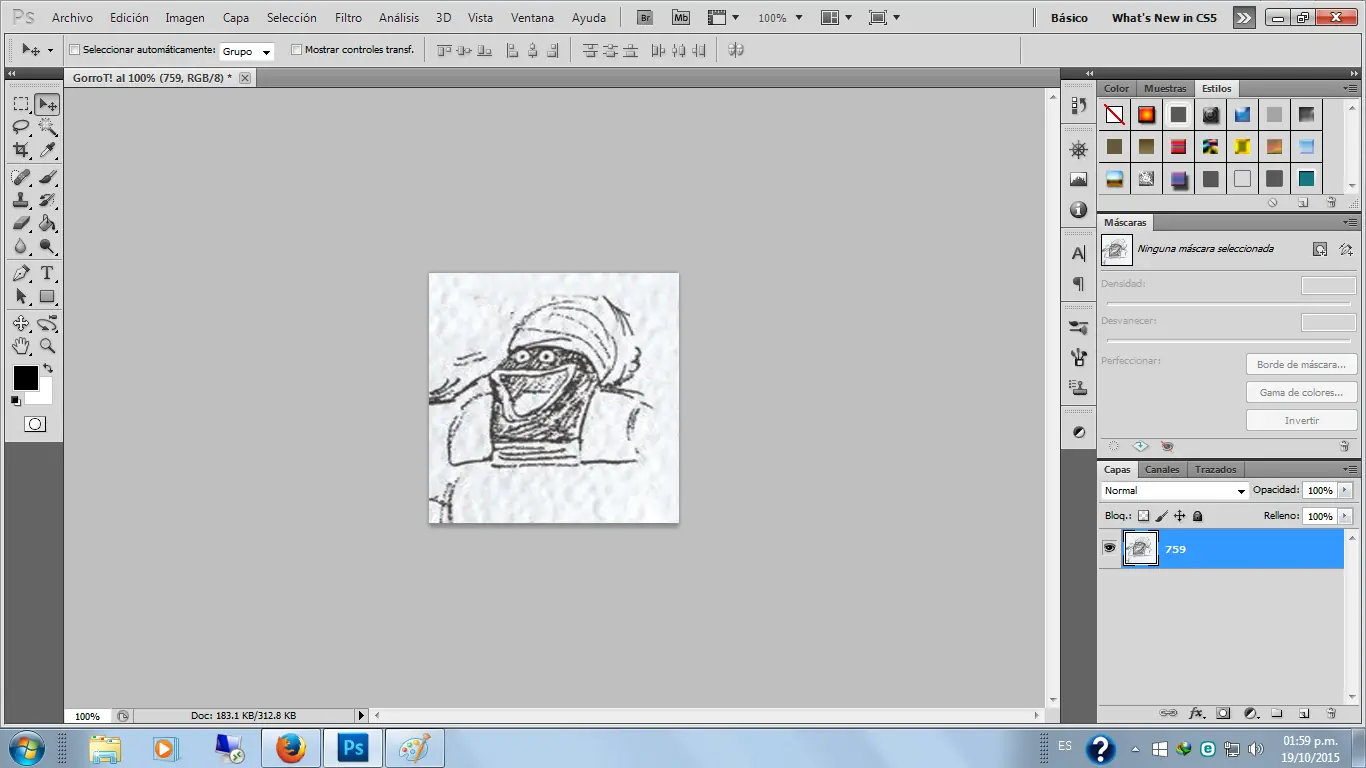Select the Clone Stamp tool
This screenshot has height=768, width=1366.
pyautogui.click(x=21, y=200)
